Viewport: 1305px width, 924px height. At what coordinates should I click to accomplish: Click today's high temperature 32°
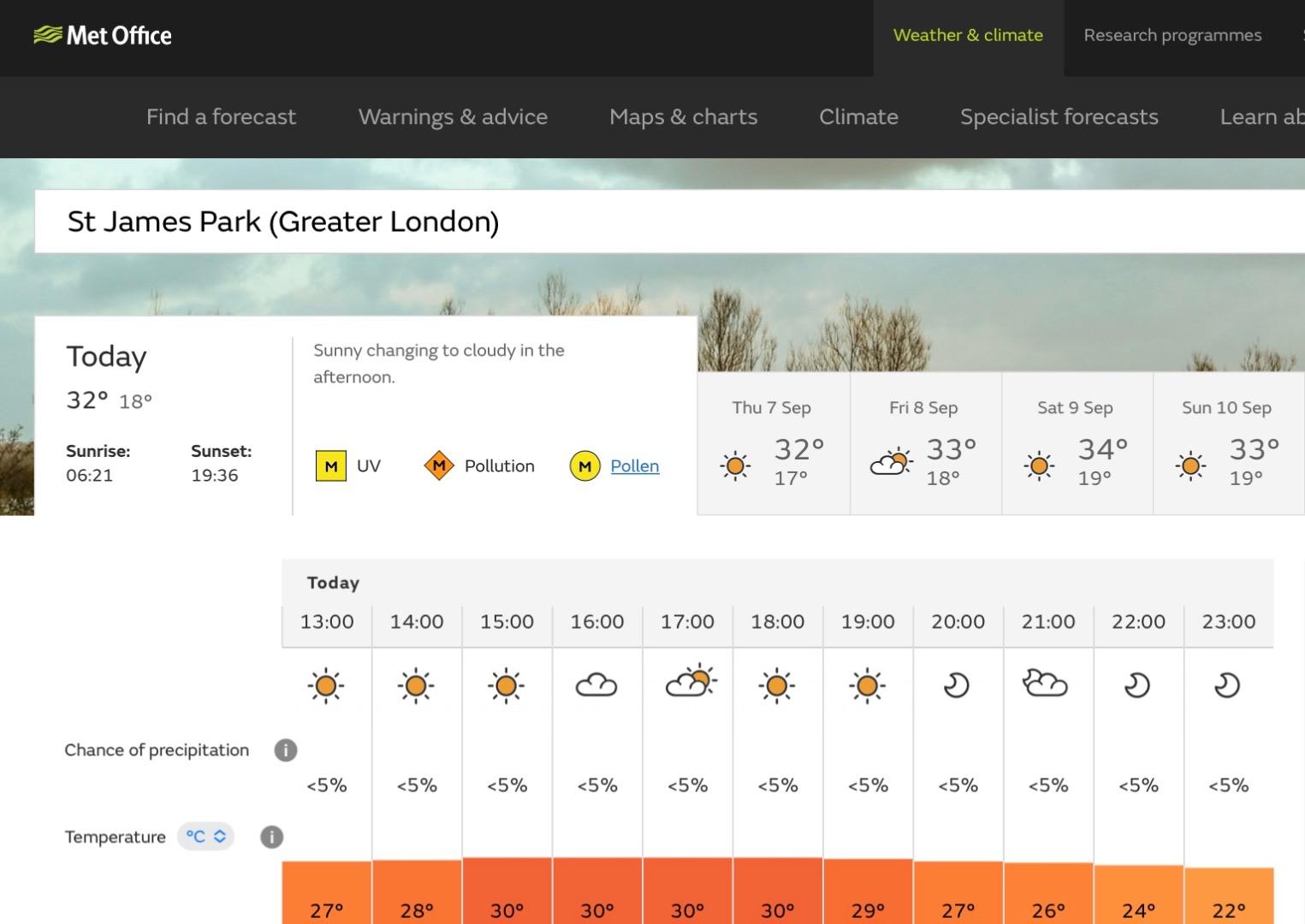(x=87, y=400)
